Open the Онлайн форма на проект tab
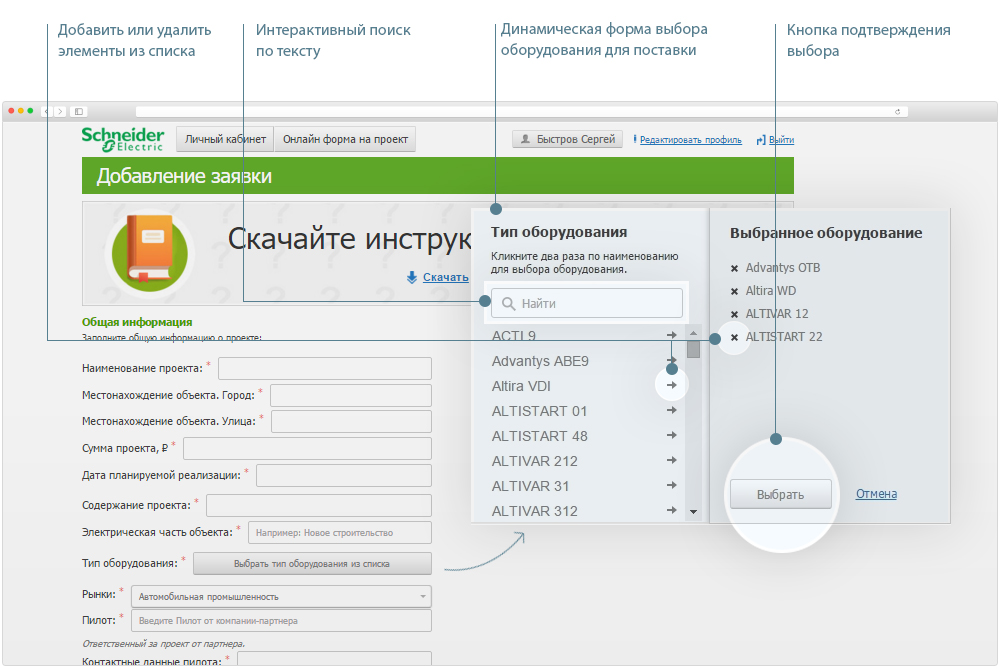 [x=345, y=139]
